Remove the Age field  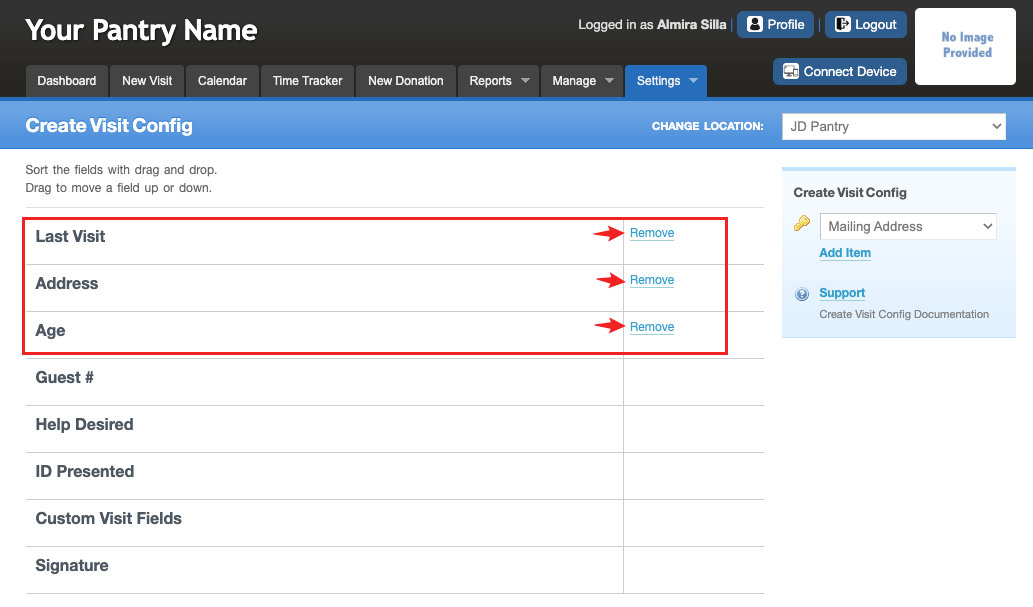click(x=652, y=327)
